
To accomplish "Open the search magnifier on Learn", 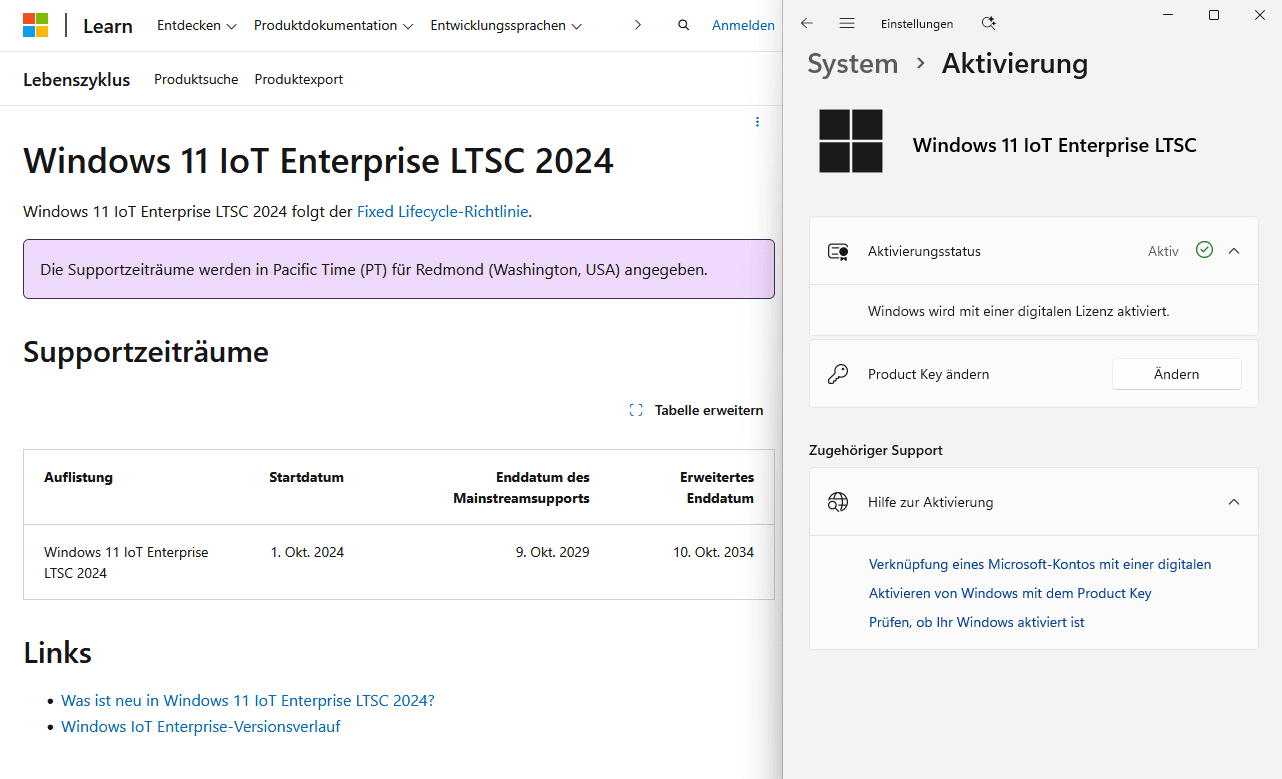I will 683,25.
